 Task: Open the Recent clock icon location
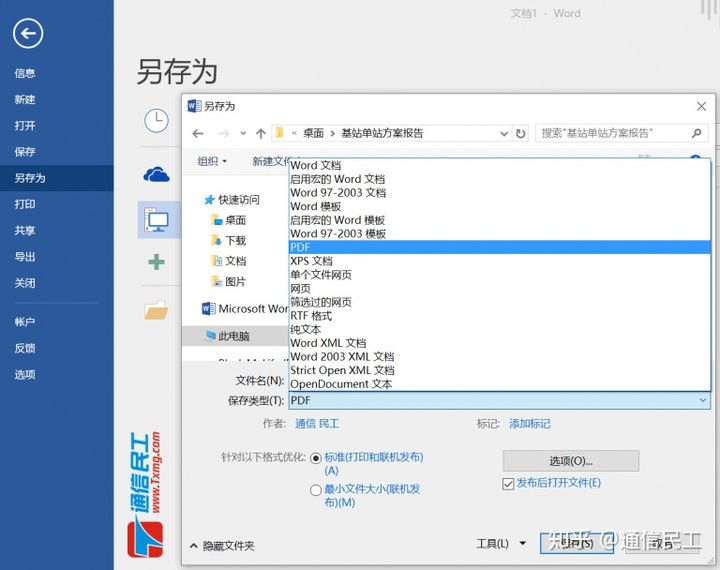point(156,121)
